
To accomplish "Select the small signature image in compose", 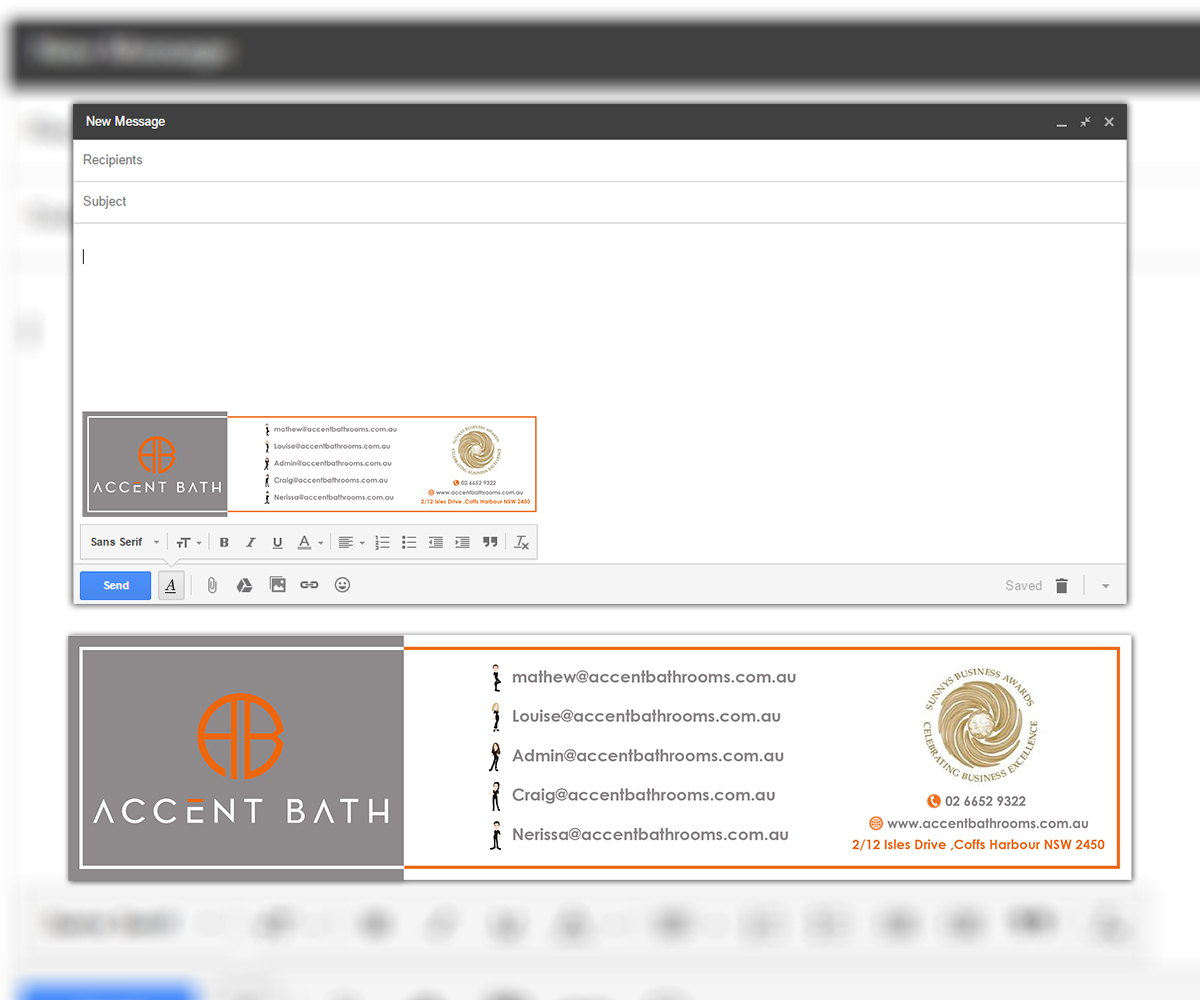I will pos(309,464).
